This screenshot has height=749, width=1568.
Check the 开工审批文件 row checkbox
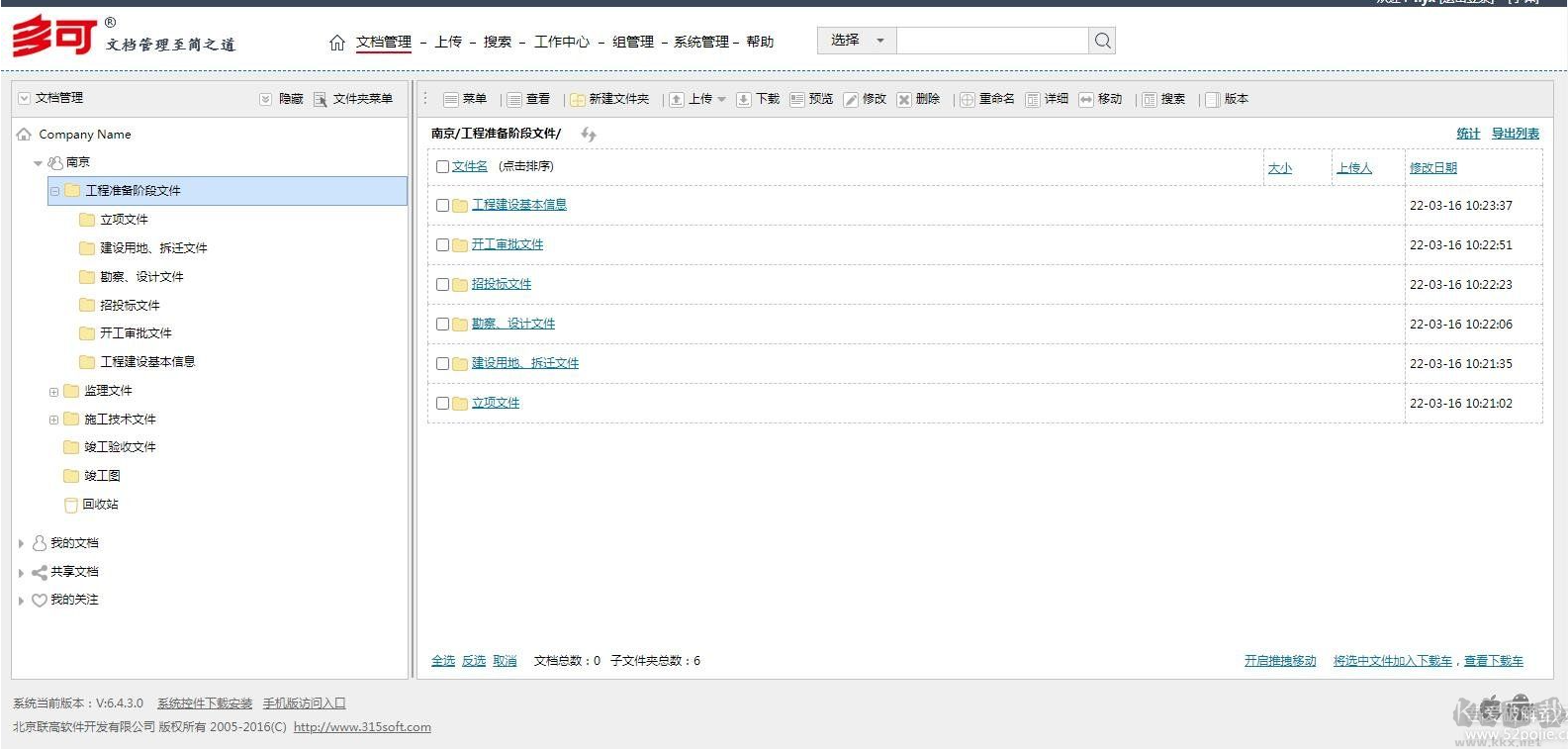442,244
